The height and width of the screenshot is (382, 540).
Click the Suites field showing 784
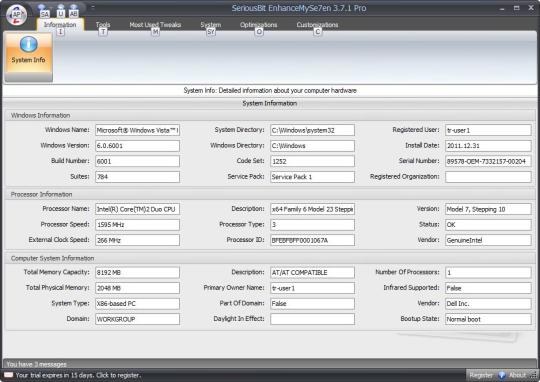[x=137, y=177]
